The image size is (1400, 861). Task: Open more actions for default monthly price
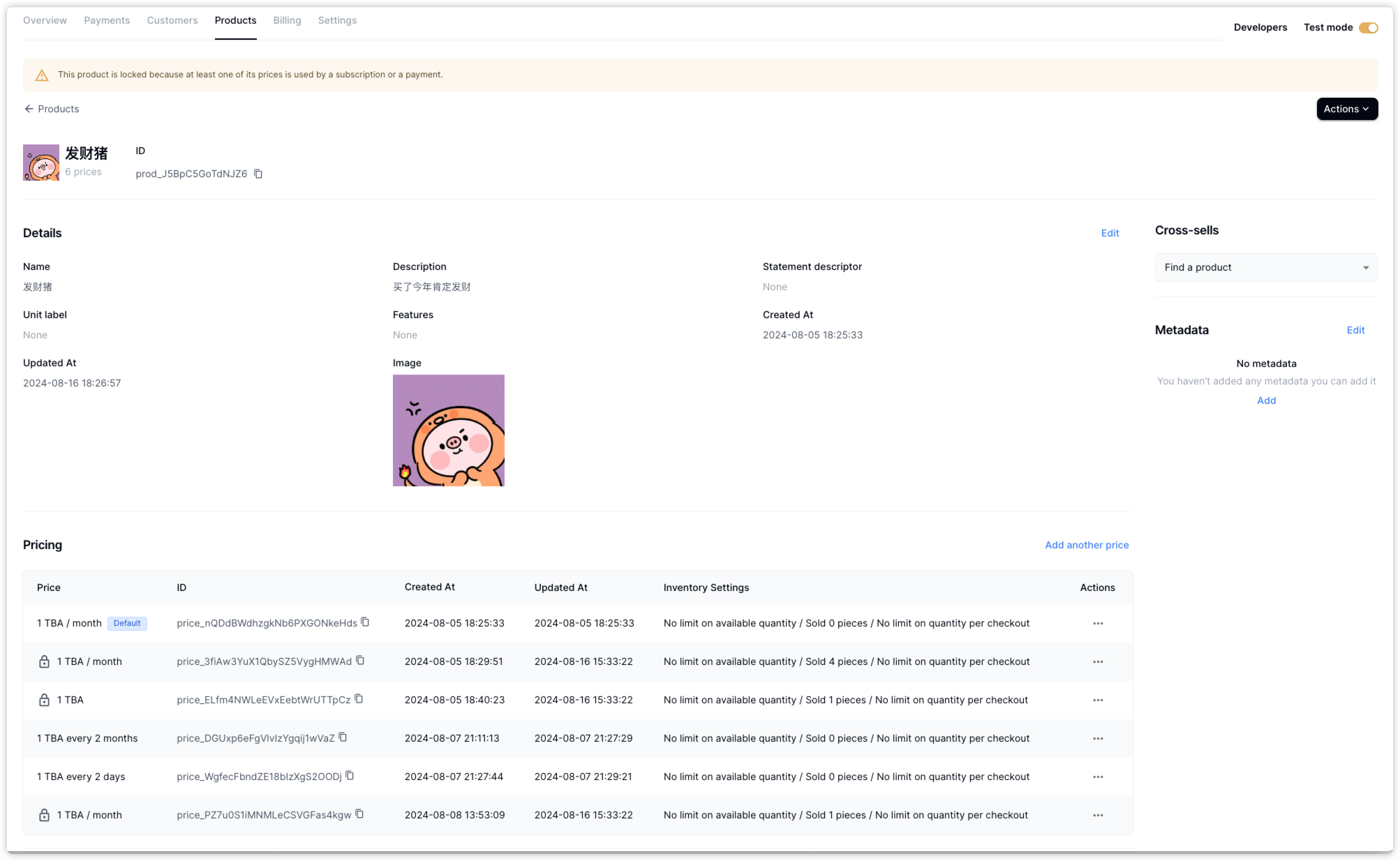pyautogui.click(x=1097, y=623)
